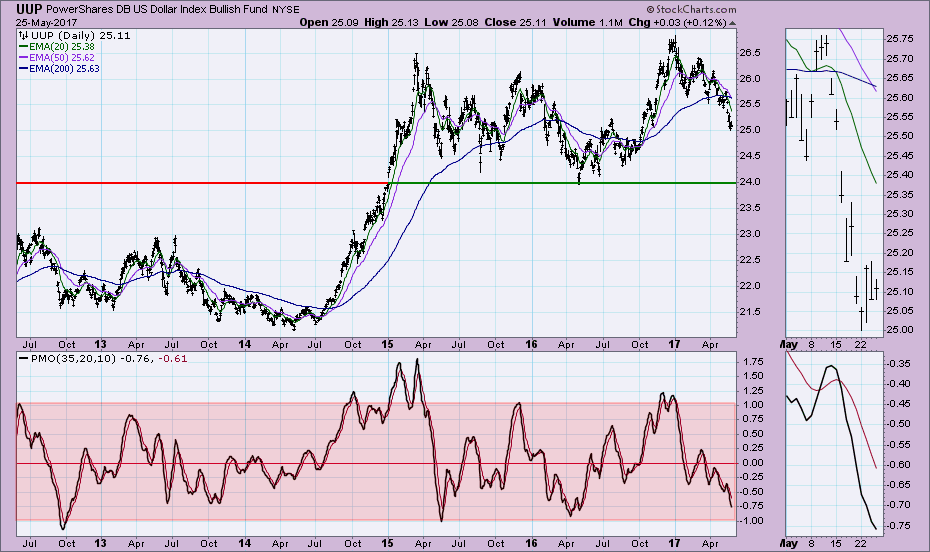Click the up-arrow triangle beside Chg value
The width and height of the screenshot is (930, 552).
[734, 21]
